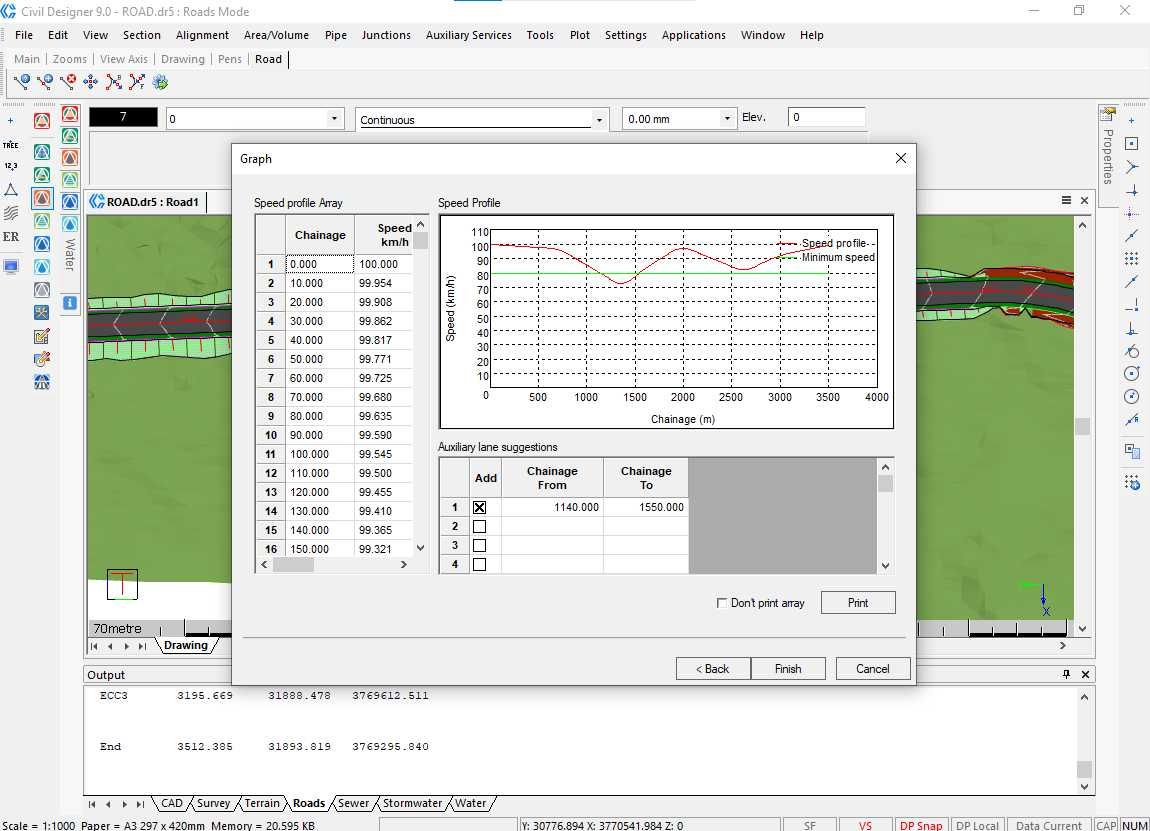Click the TREE tool icon in left sidebar
1150x831 pixels.
(11, 144)
